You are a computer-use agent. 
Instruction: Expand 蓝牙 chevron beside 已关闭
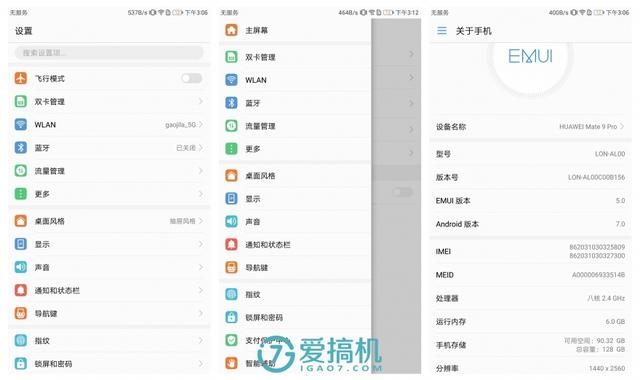(200, 147)
